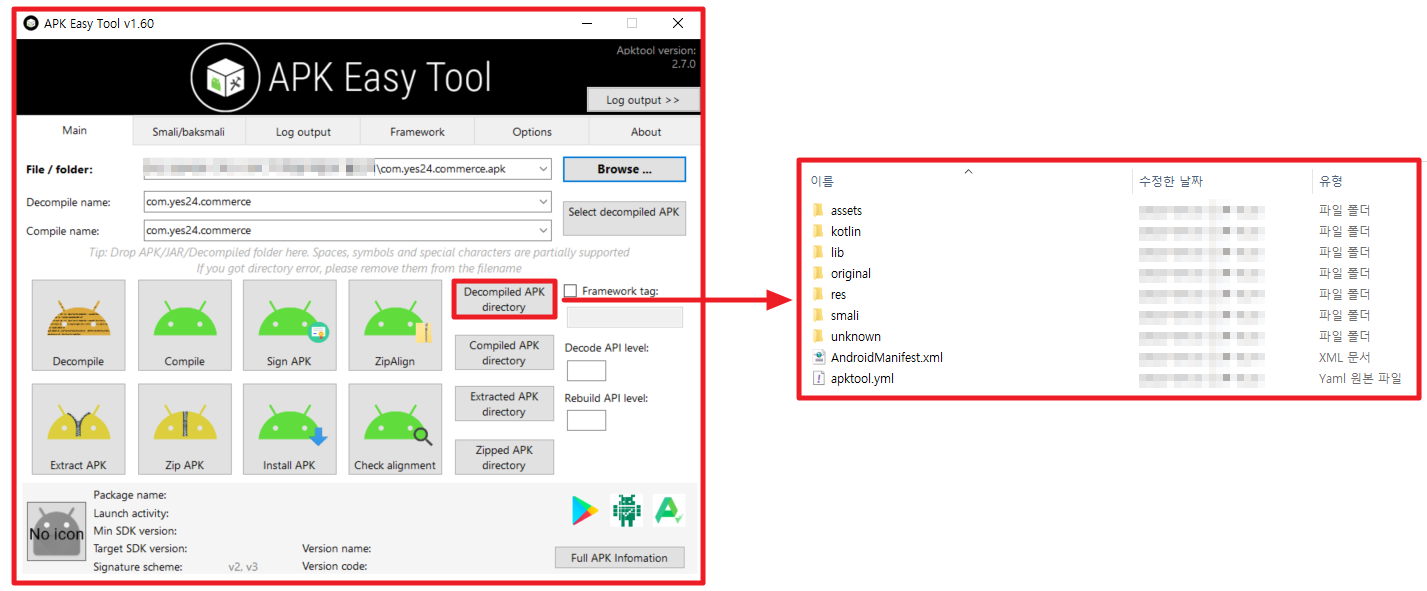
Task: Open the green Android robot store icon
Action: 627,511
